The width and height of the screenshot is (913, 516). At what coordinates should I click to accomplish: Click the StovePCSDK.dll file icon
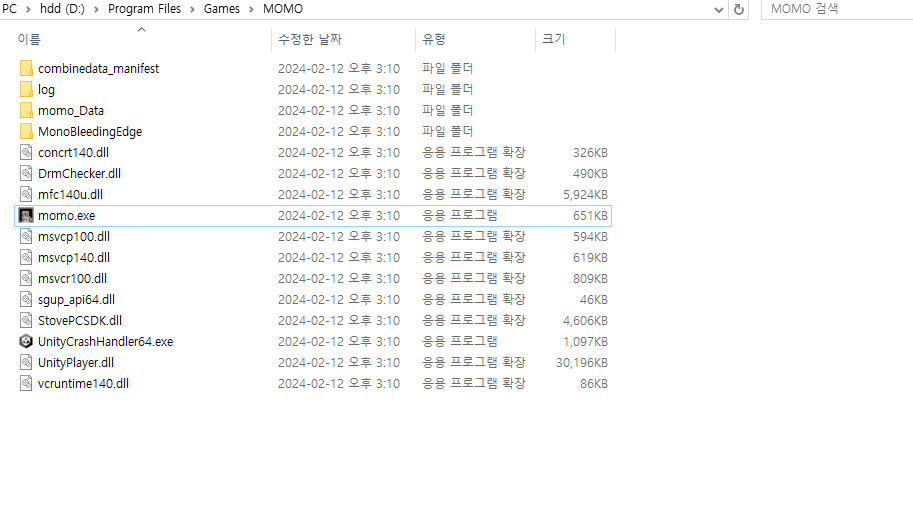pos(26,320)
